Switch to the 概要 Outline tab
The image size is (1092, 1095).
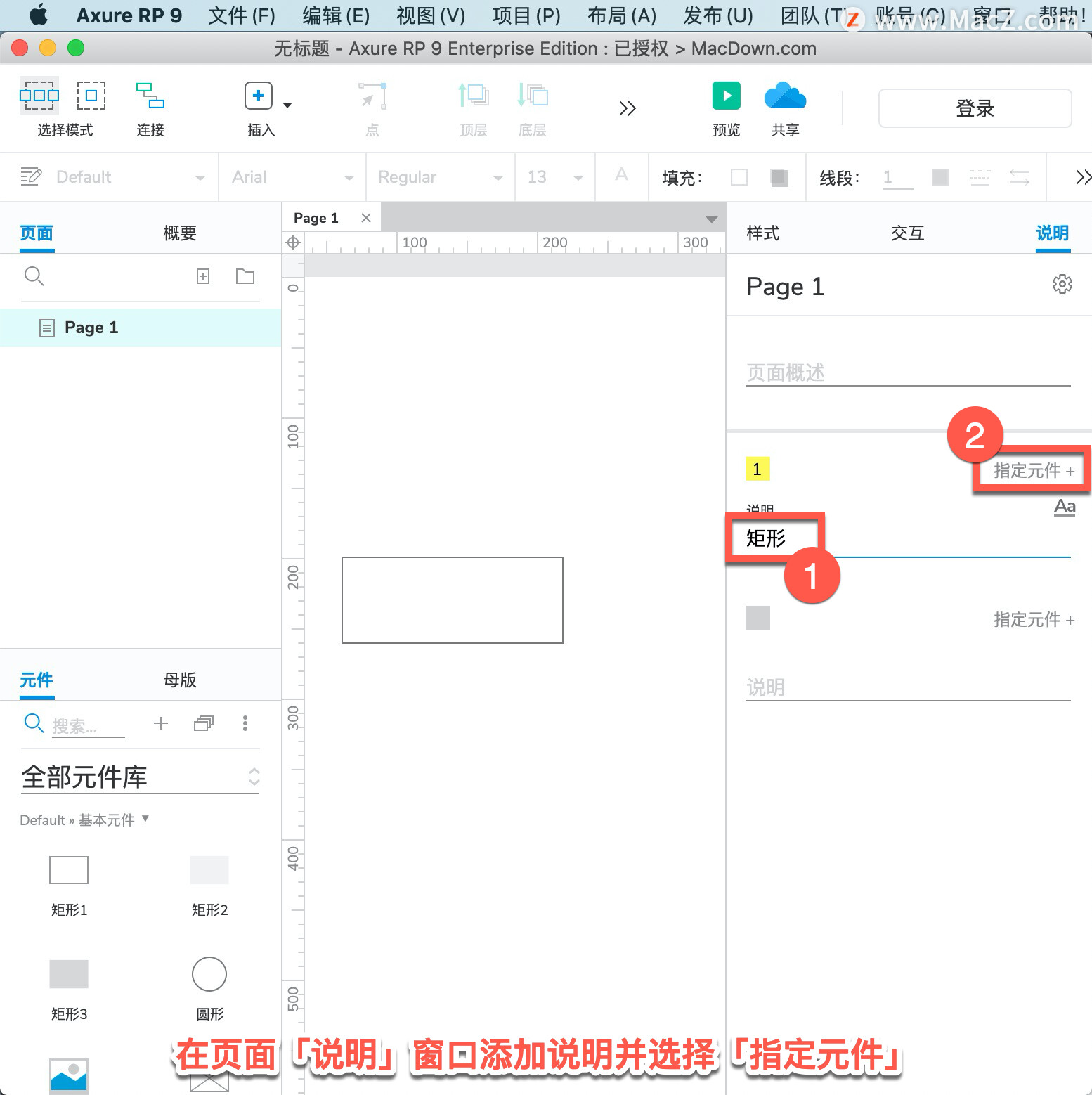pyautogui.click(x=180, y=233)
